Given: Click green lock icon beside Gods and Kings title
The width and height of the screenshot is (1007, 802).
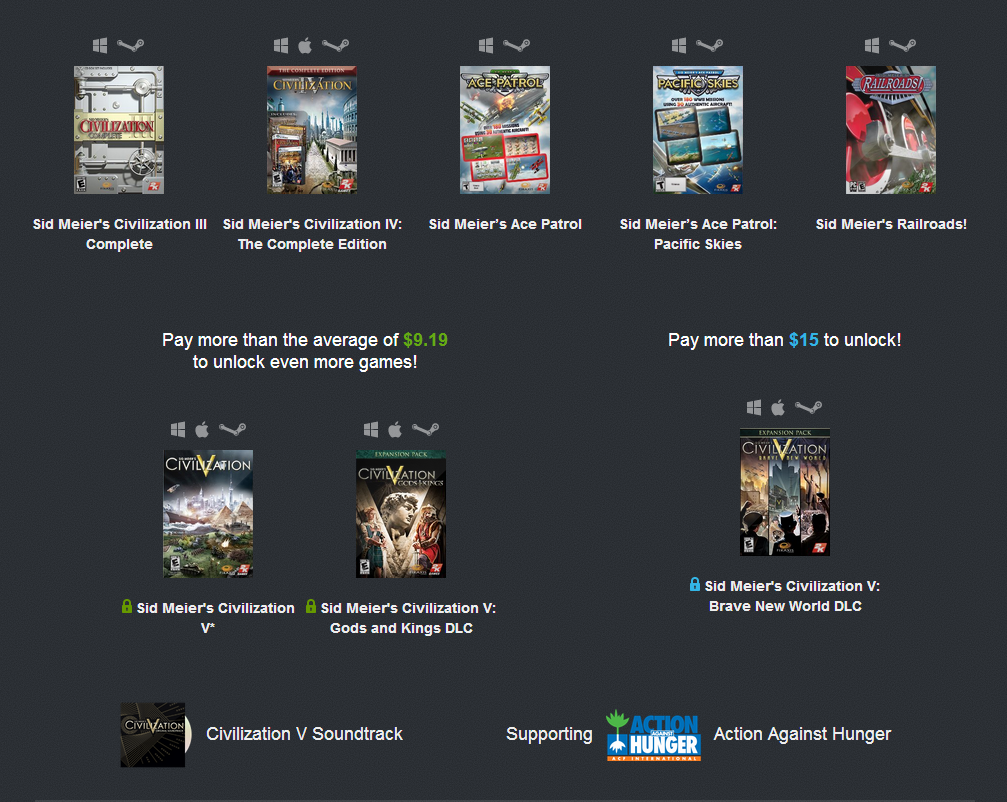Looking at the screenshot, I should (x=311, y=606).
